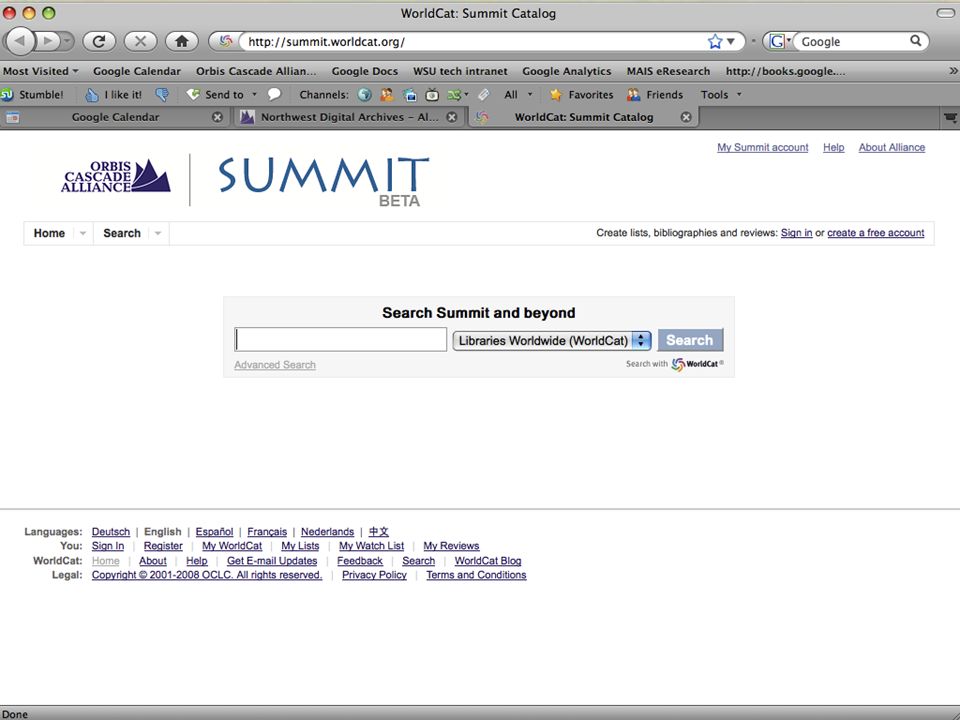Open StumbleUpon Favorites
Viewport: 960px width, 720px height.
point(582,94)
